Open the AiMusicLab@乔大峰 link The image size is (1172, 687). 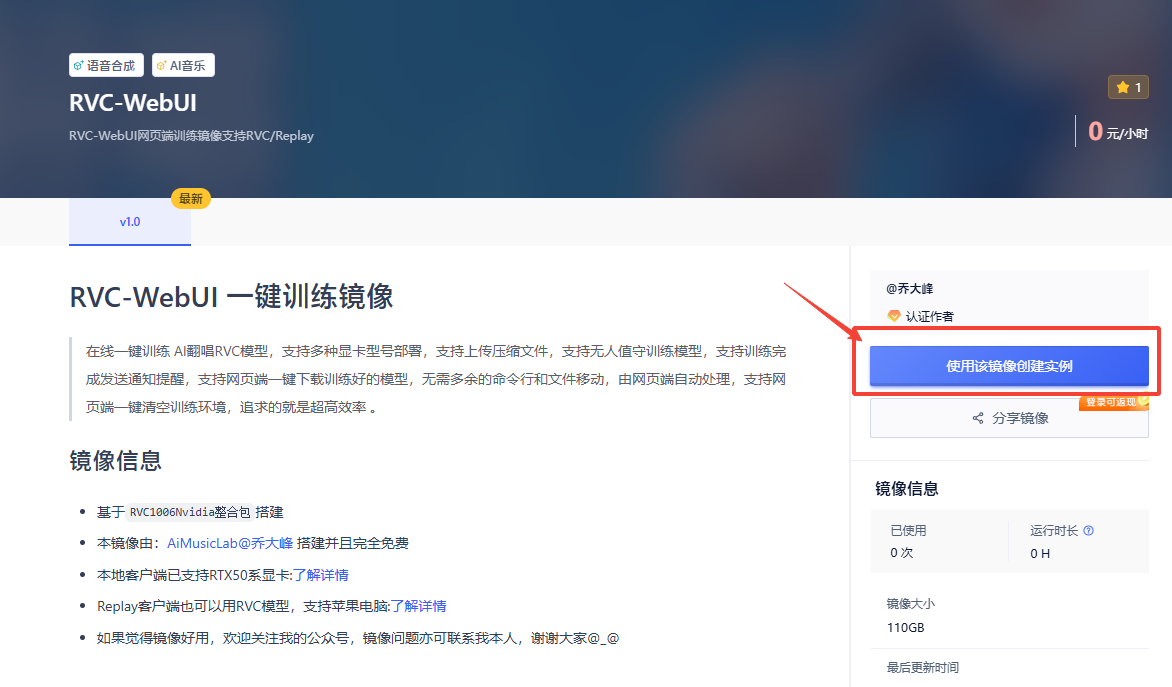230,543
